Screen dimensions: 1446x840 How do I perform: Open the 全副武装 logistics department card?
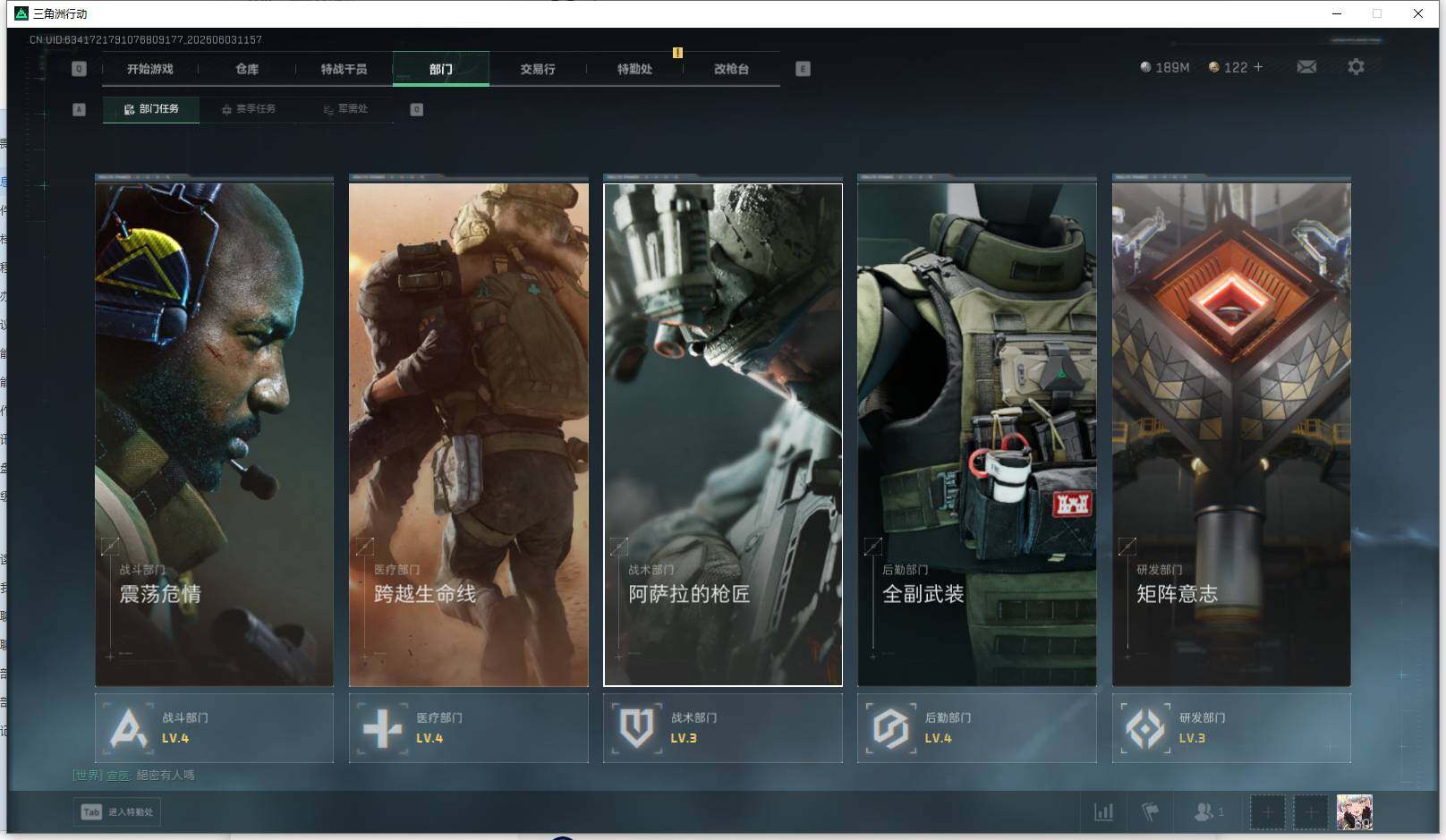[977, 434]
